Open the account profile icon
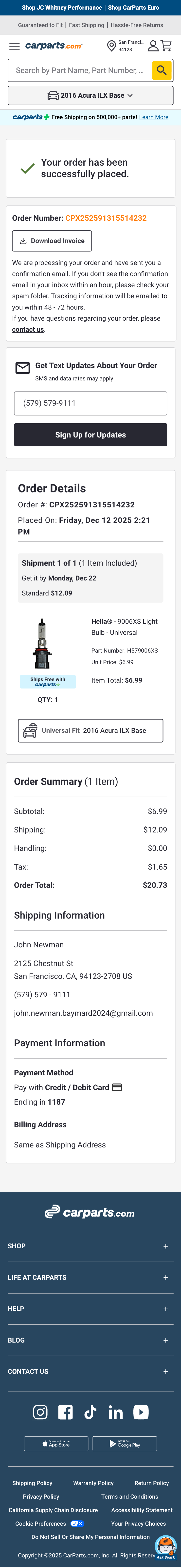This screenshot has width=181, height=1568. tap(153, 46)
